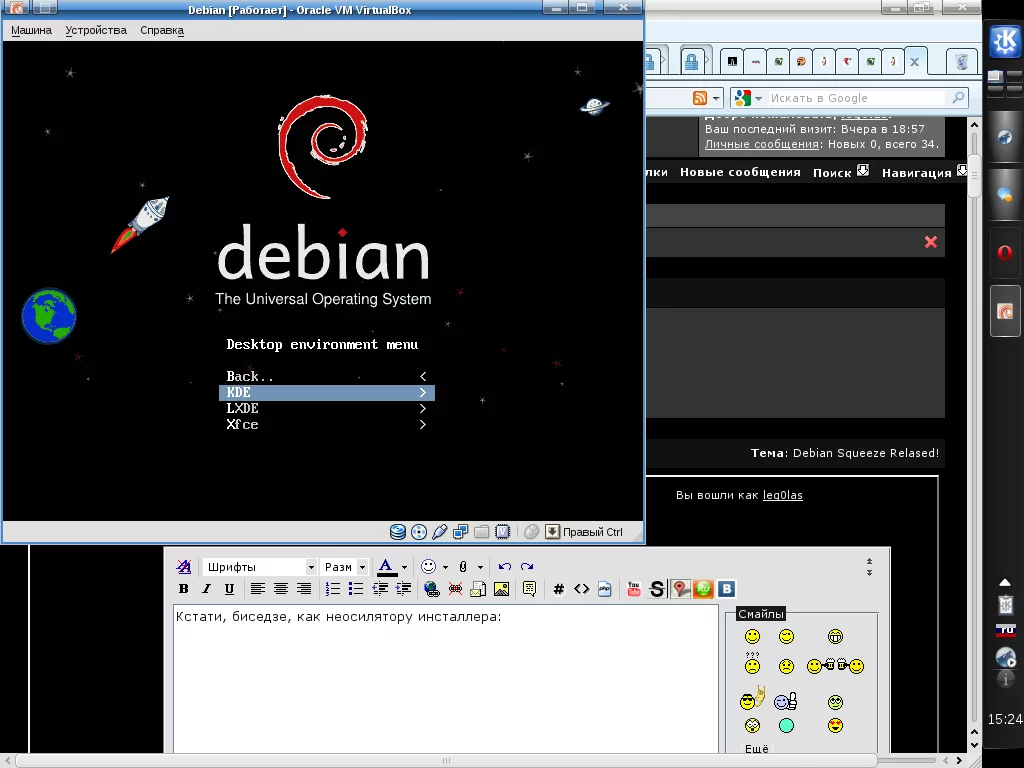Screen dimensions: 1024x768
Task: Click the undo arrow in the post editor
Action: (x=505, y=567)
